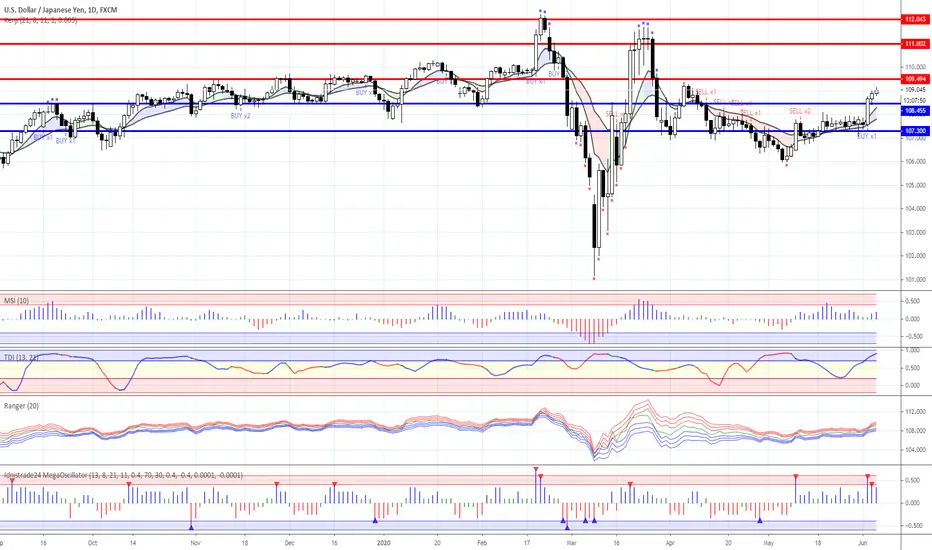The image size is (932, 550).
Task: Click the May label on time axis
Action: 769,543
